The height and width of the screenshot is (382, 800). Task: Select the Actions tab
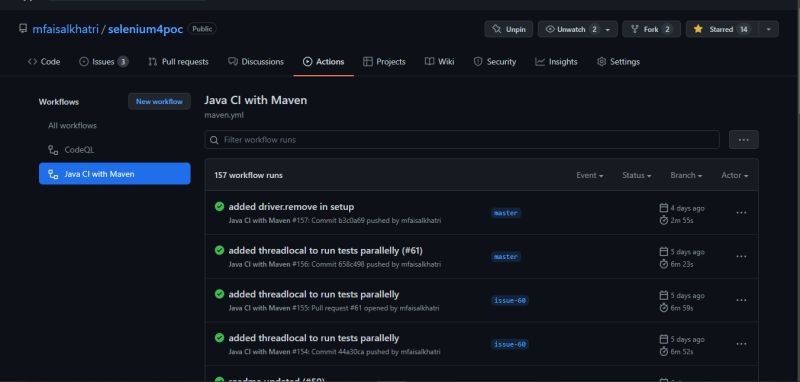tap(323, 62)
